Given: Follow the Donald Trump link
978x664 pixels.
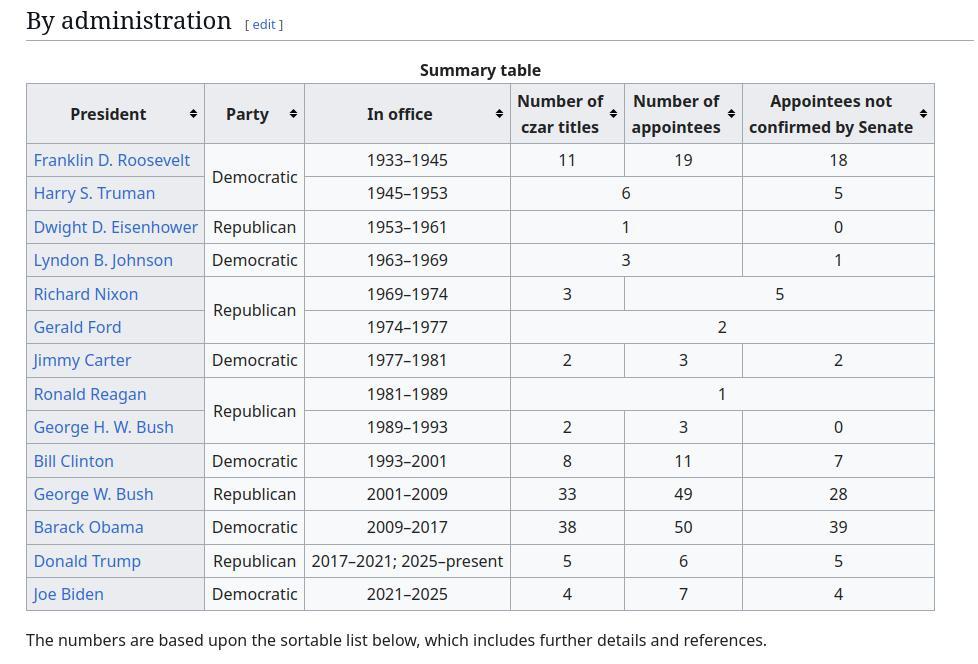Looking at the screenshot, I should coord(87,561).
